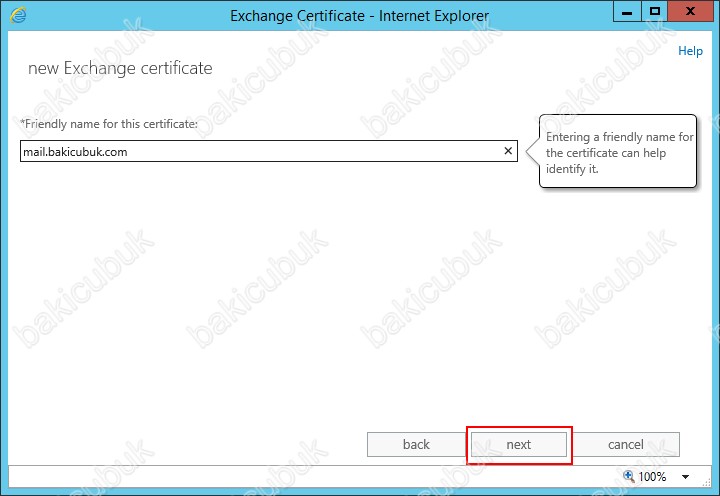
Task: Maximize the Exchange Certificate window
Action: coord(654,11)
